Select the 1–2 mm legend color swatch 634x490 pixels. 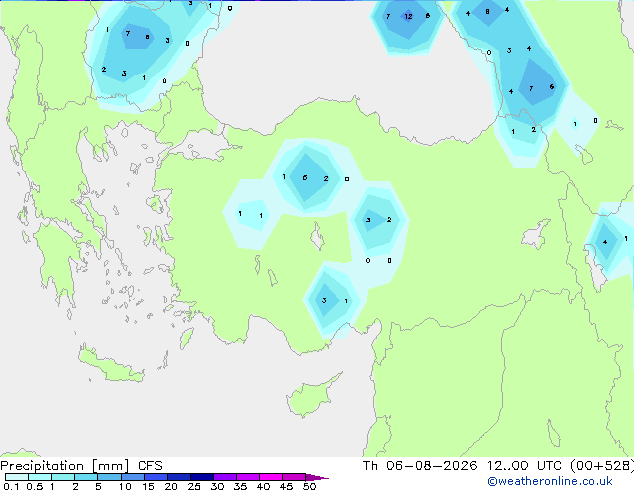(63, 477)
